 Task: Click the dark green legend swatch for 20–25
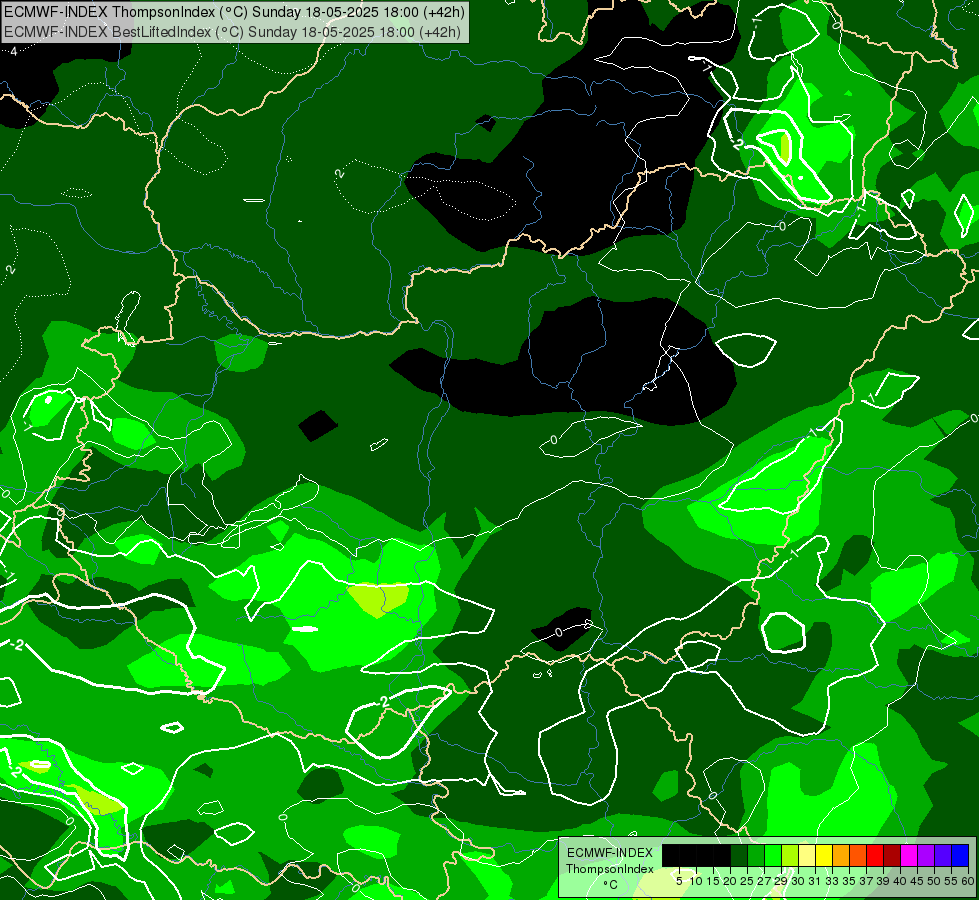[x=739, y=855]
